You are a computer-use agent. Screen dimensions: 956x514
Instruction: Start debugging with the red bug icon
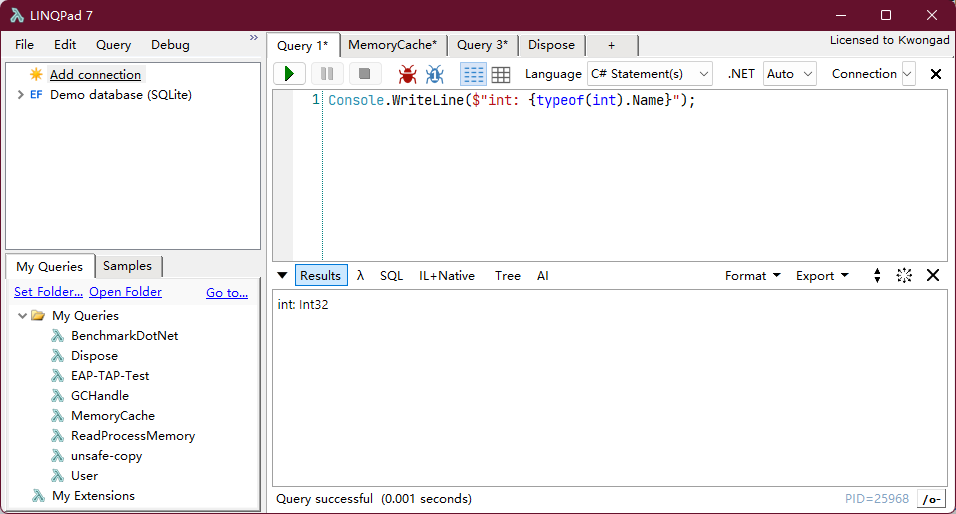point(407,74)
